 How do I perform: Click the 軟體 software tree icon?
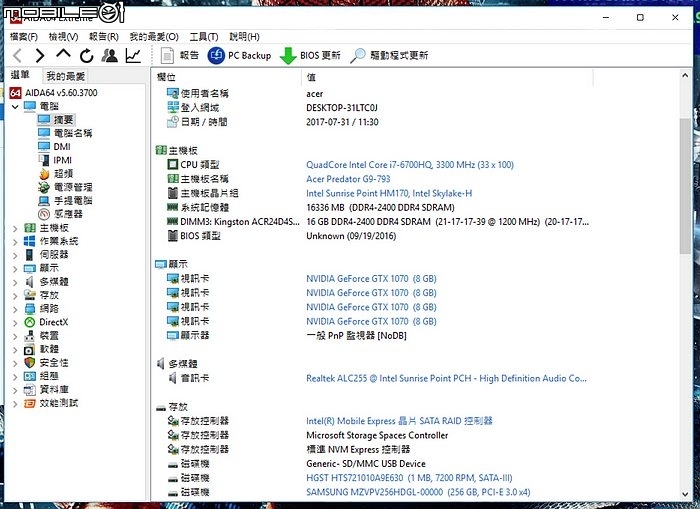29,349
